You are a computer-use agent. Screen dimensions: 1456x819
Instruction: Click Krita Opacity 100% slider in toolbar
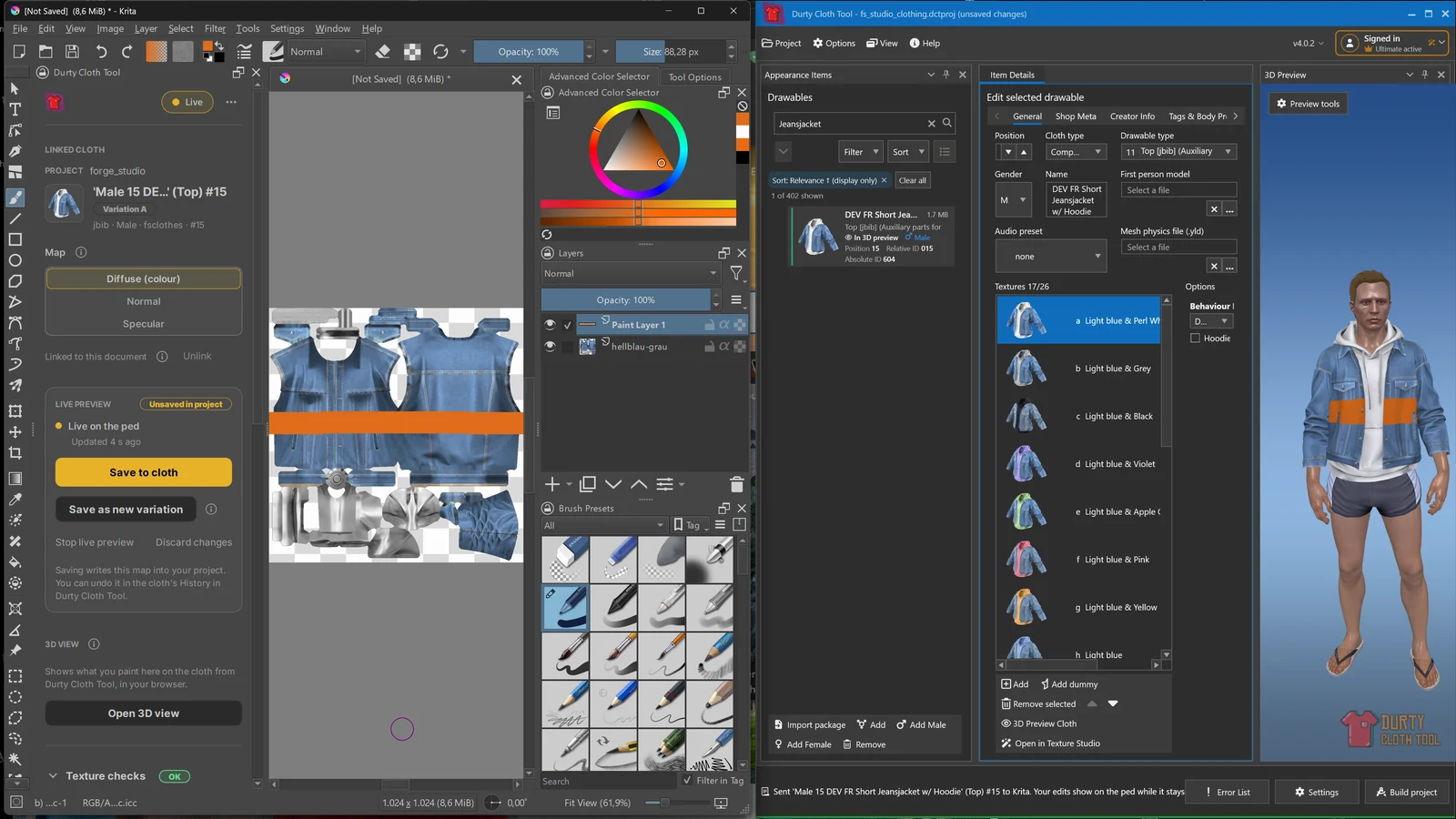point(529,52)
